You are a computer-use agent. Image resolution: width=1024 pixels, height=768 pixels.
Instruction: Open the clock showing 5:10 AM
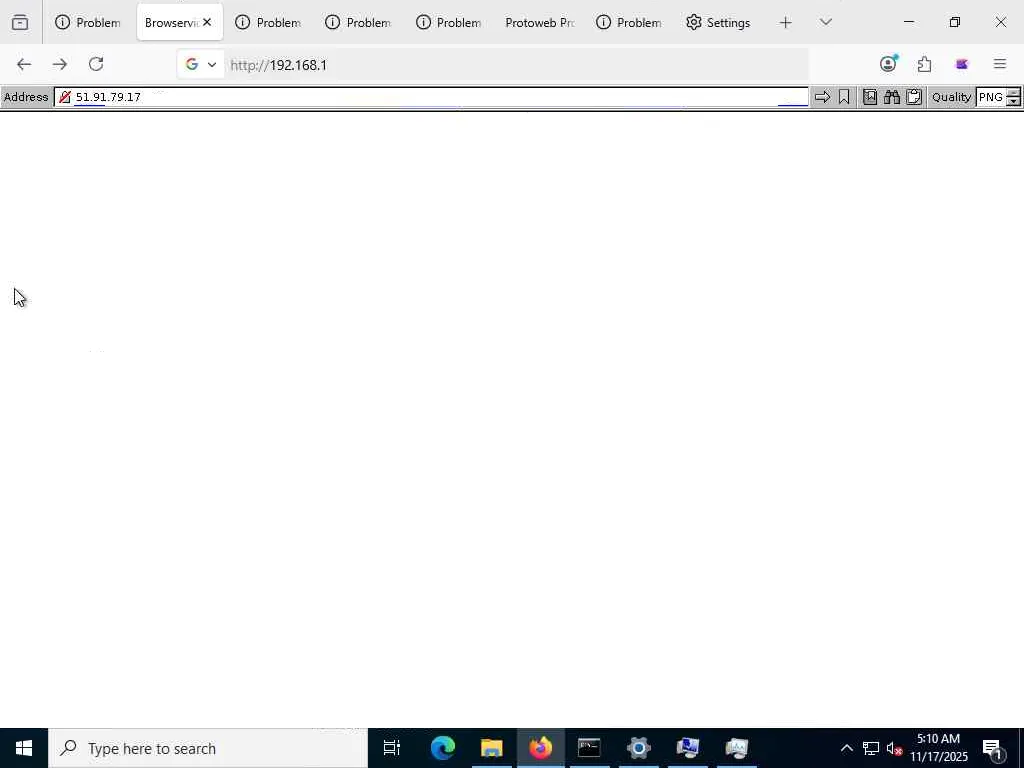coord(938,748)
